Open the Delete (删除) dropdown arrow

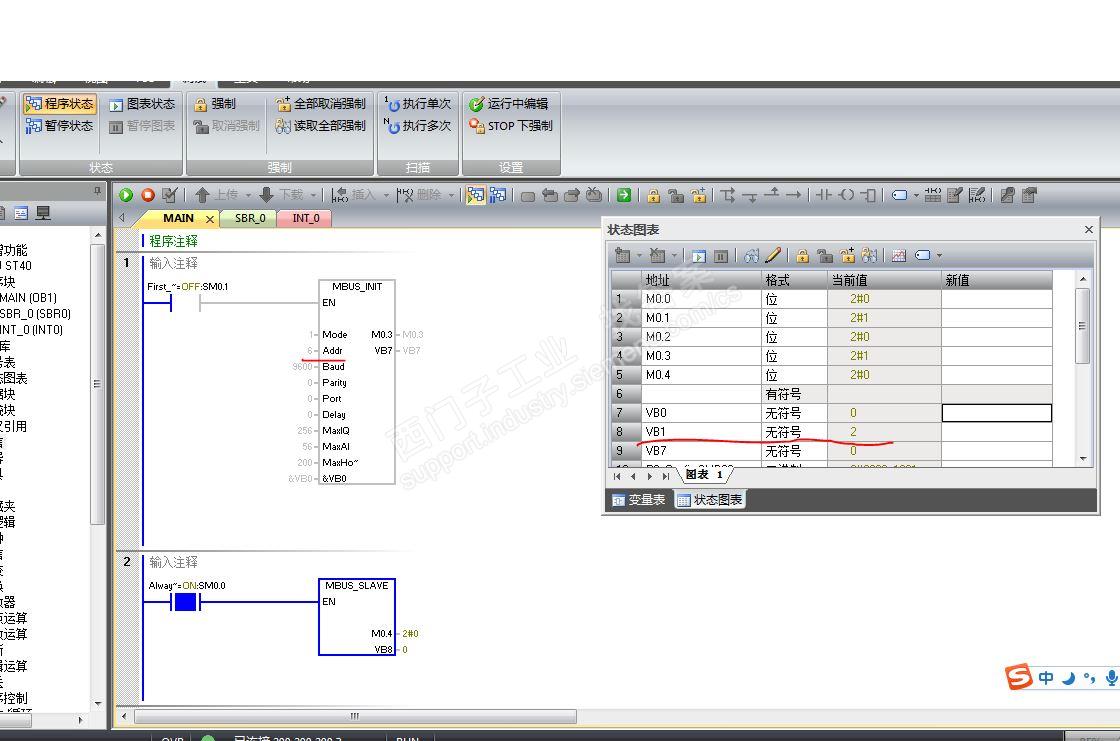451,195
